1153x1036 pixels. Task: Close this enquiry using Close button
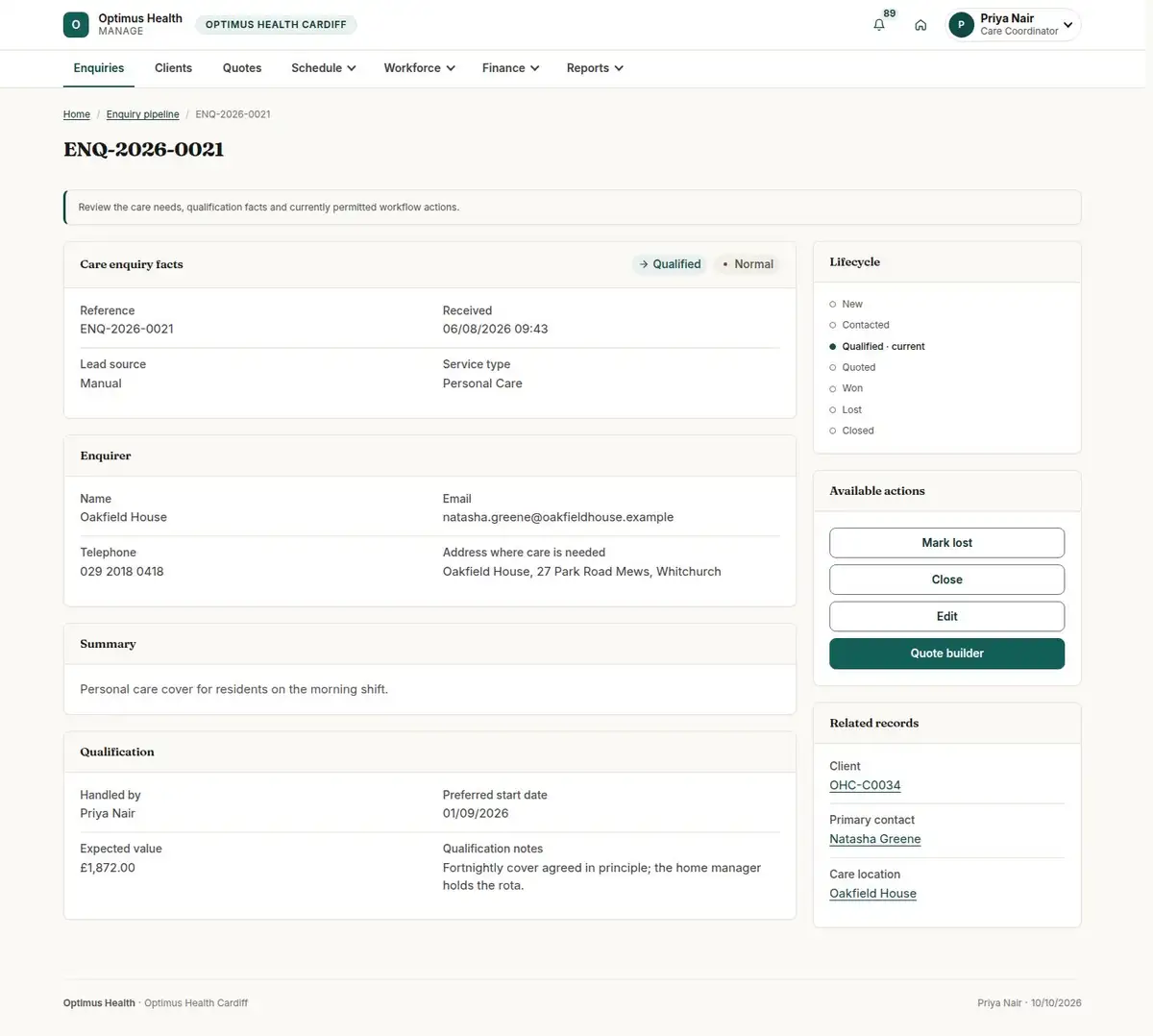[946, 580]
